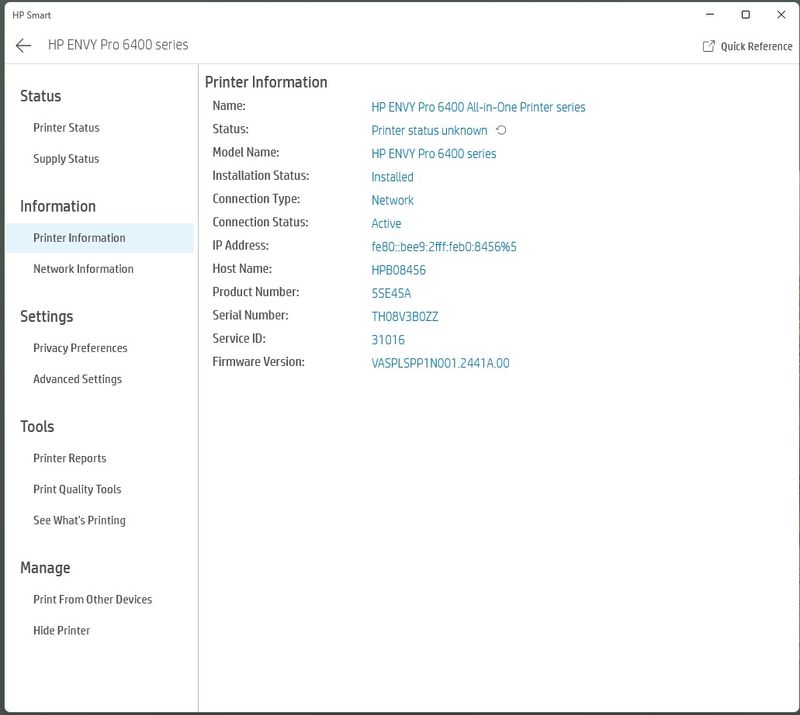Select Print From Other Devices
The height and width of the screenshot is (715, 800).
click(x=92, y=599)
